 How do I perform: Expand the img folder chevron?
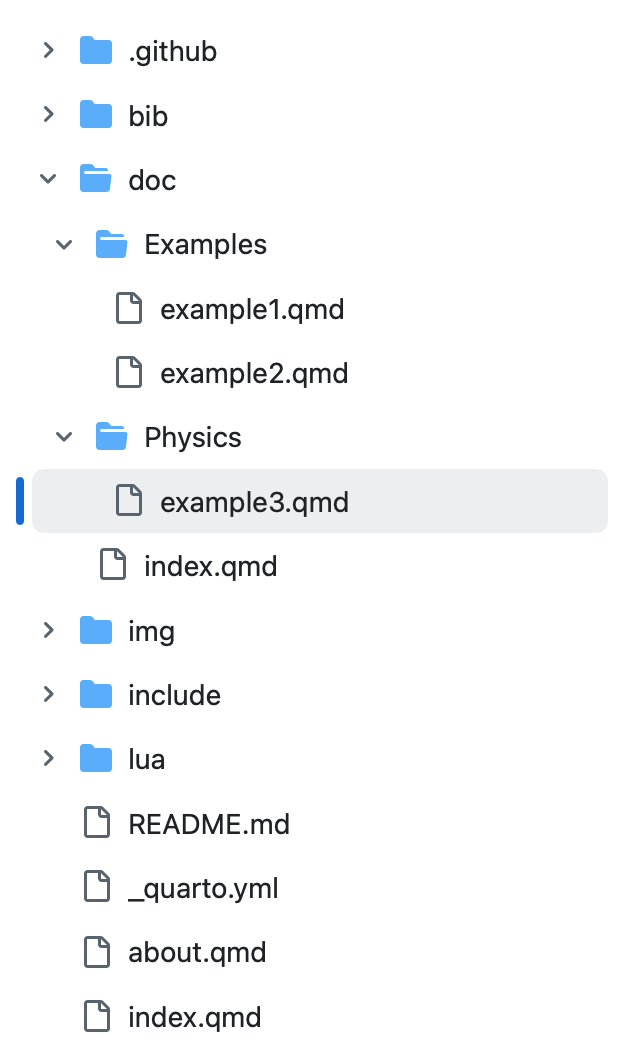coord(48,630)
